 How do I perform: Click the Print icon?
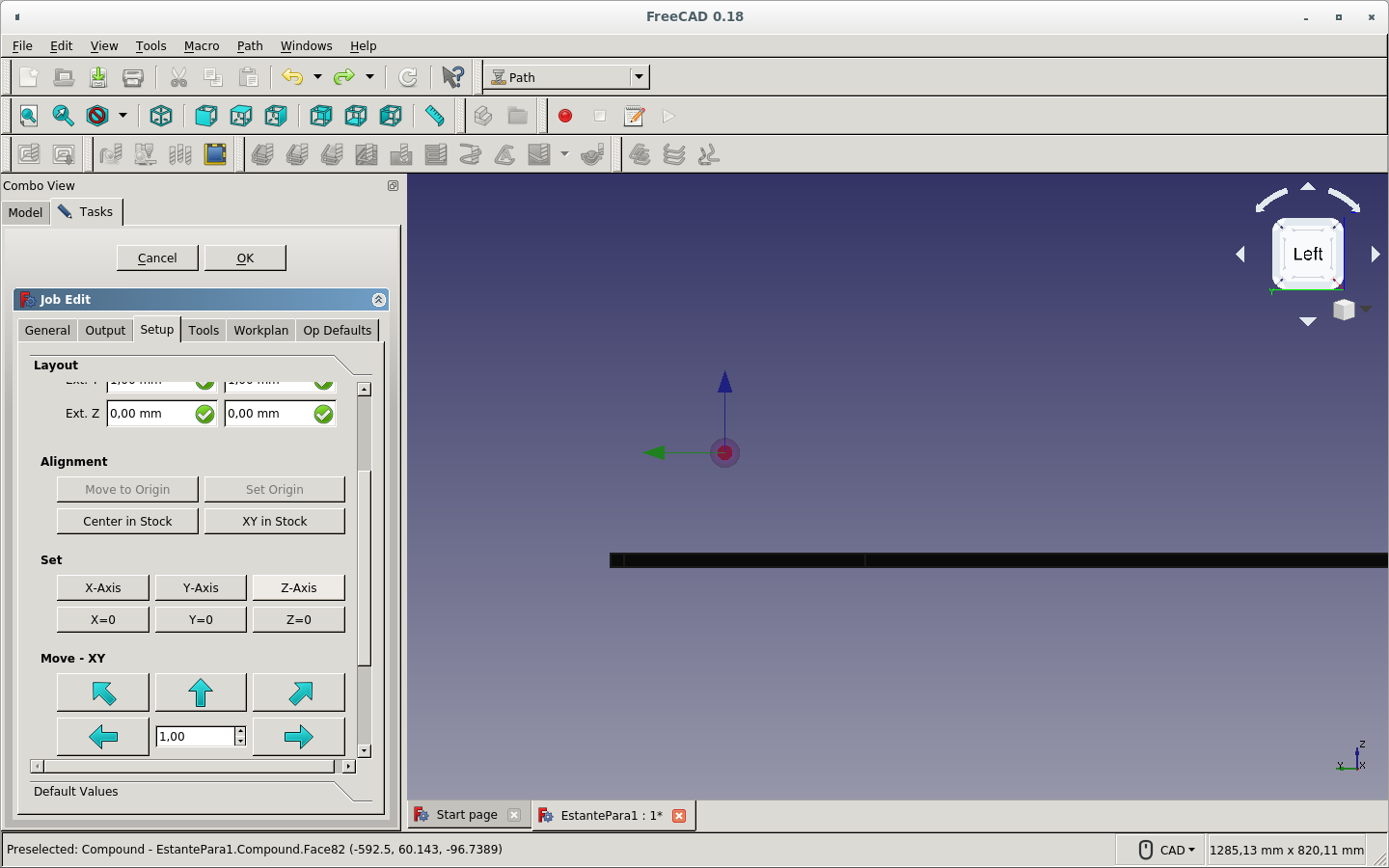[x=133, y=77]
